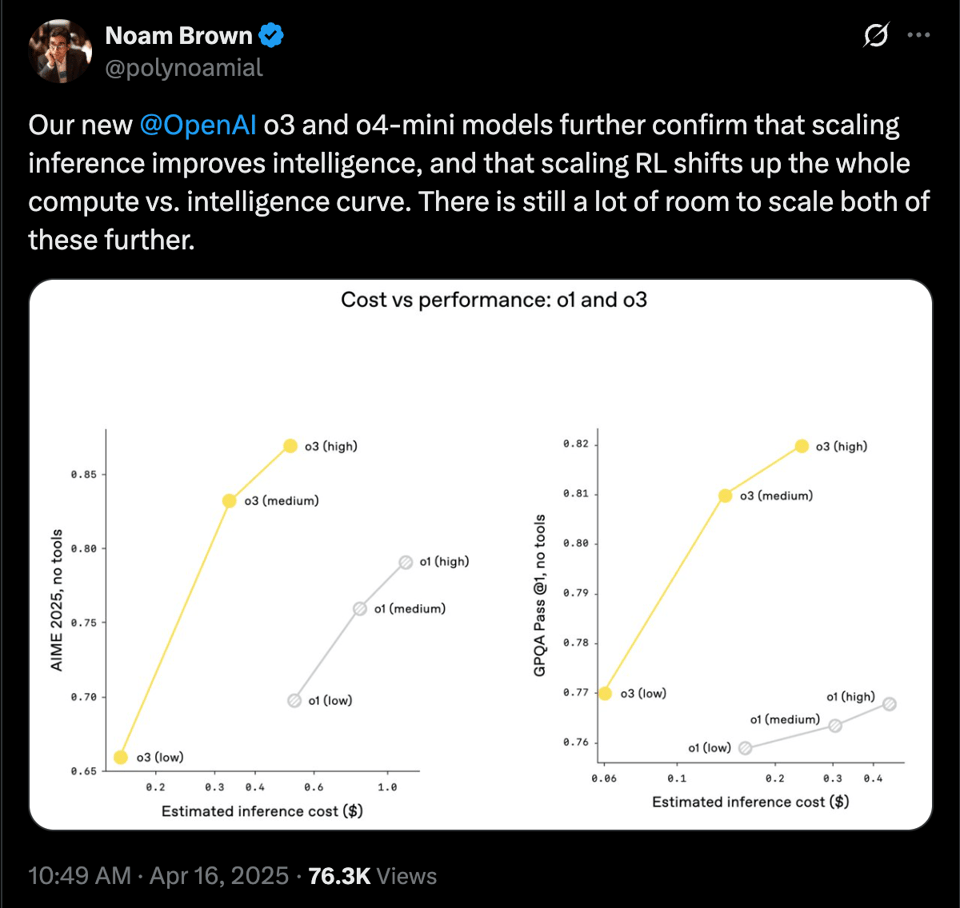This screenshot has width=960, height=908.
Task: Click the o3 (low) yellow dot on GPQA chart
Action: coord(605,693)
